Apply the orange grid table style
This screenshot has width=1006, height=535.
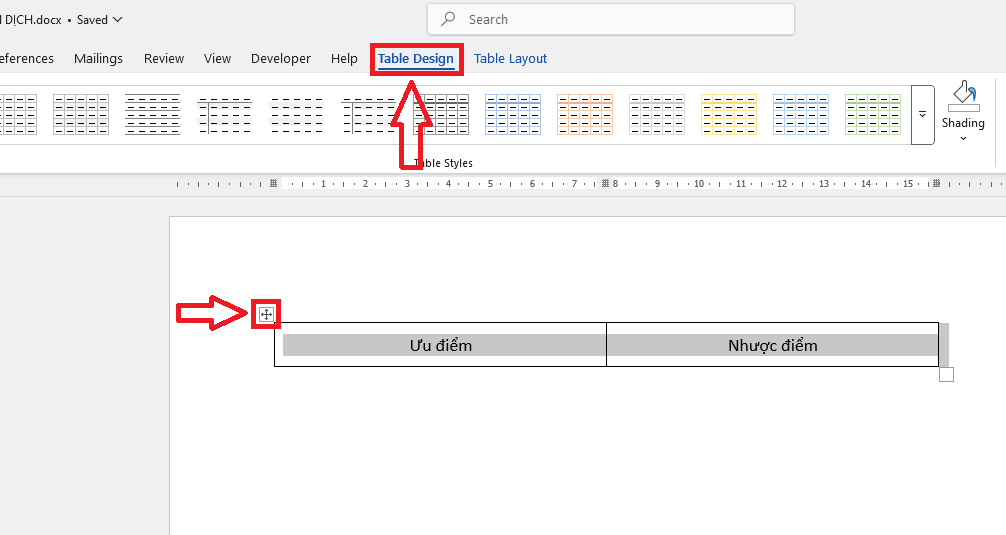(585, 115)
